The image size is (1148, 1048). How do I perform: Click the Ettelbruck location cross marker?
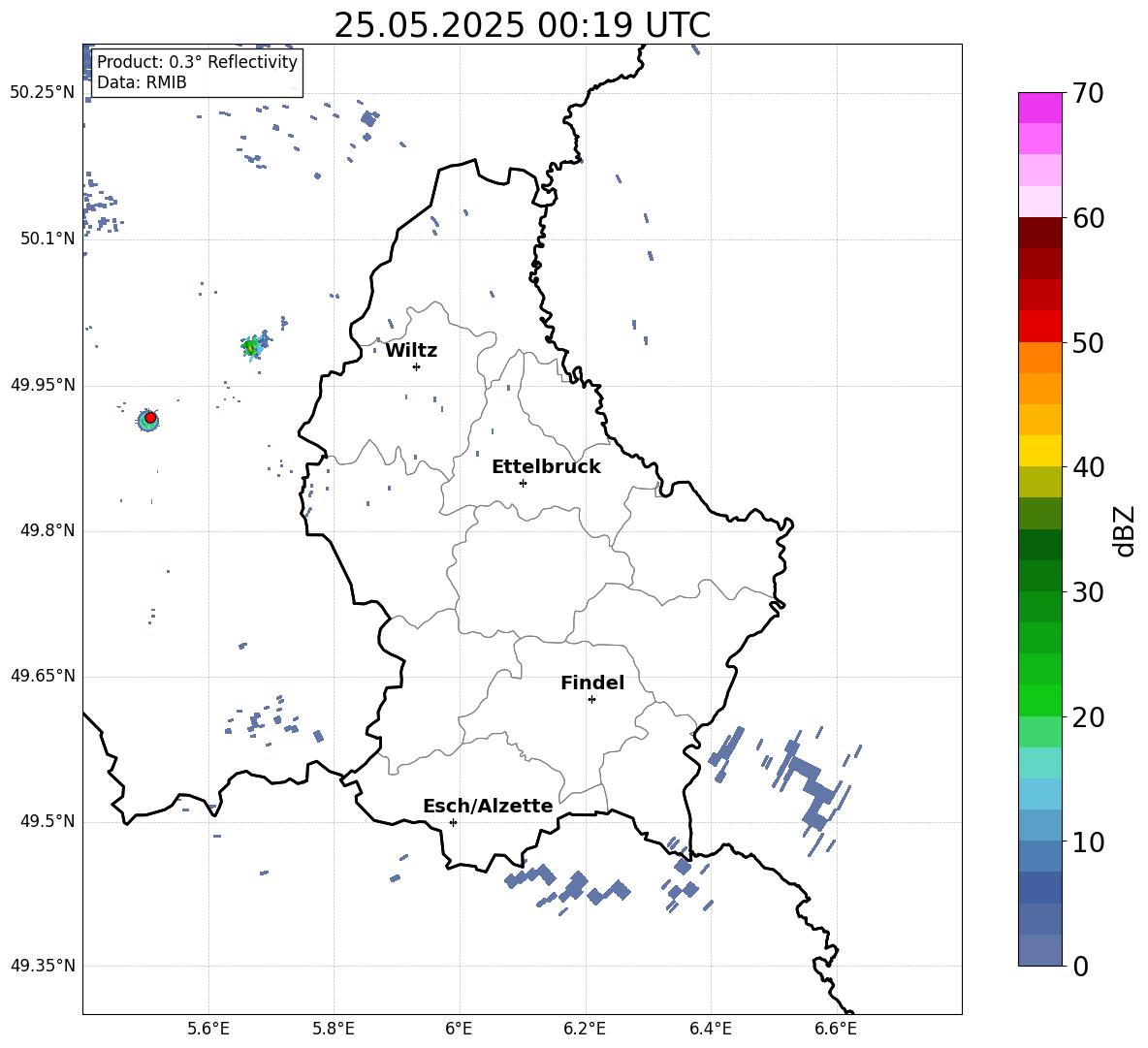click(x=523, y=483)
